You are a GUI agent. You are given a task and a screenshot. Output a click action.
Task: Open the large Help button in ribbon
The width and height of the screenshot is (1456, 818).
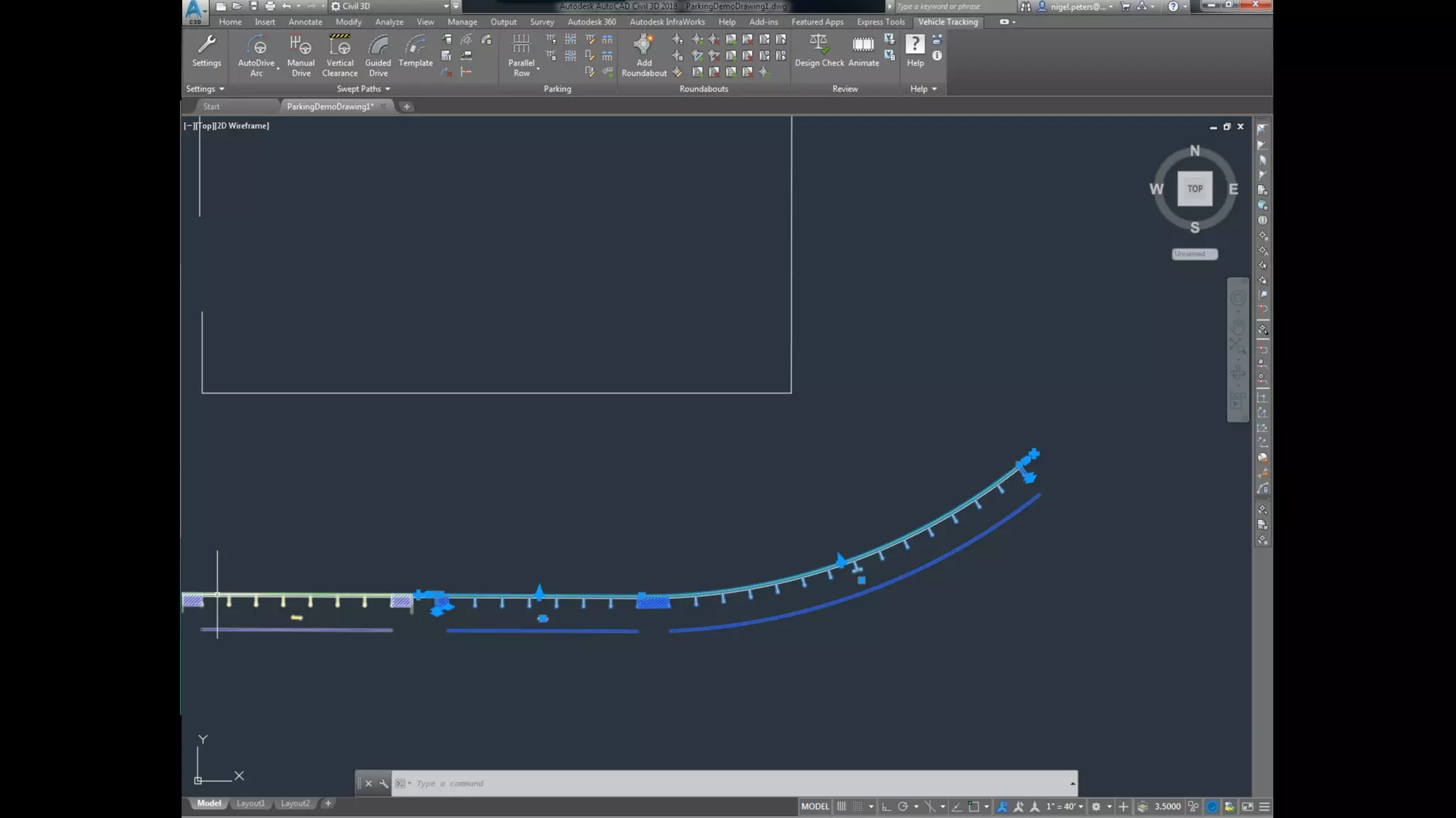[915, 51]
